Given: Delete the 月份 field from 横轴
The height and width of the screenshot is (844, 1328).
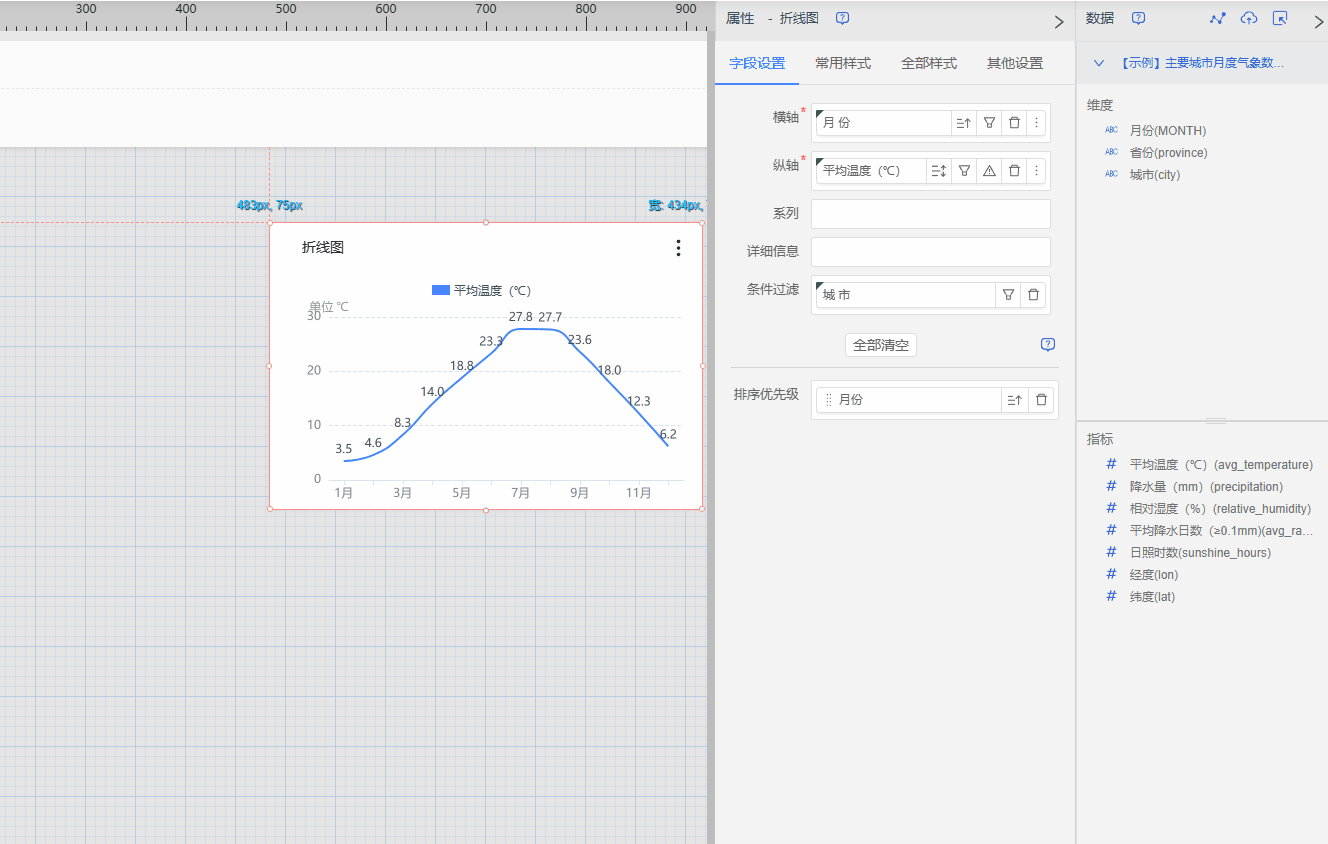Looking at the screenshot, I should [1014, 123].
